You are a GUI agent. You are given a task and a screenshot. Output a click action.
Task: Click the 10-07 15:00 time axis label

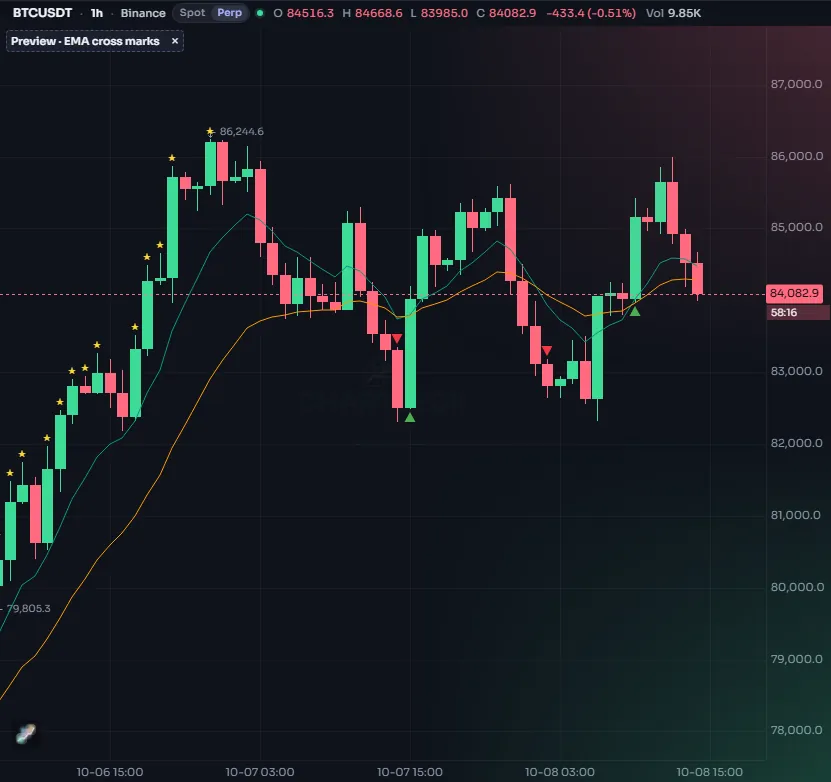pos(410,772)
